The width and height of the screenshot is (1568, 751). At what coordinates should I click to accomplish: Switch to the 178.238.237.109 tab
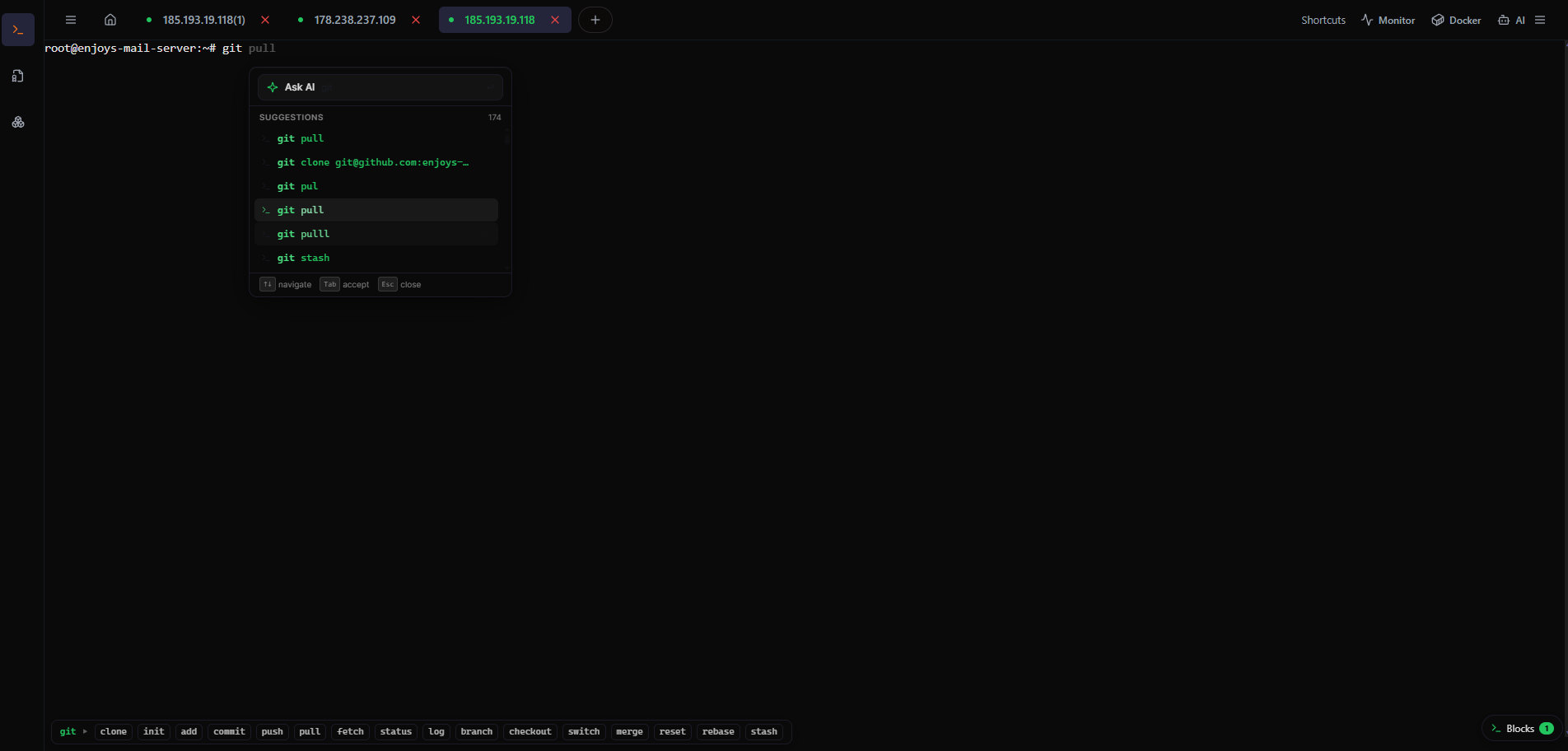(x=355, y=20)
